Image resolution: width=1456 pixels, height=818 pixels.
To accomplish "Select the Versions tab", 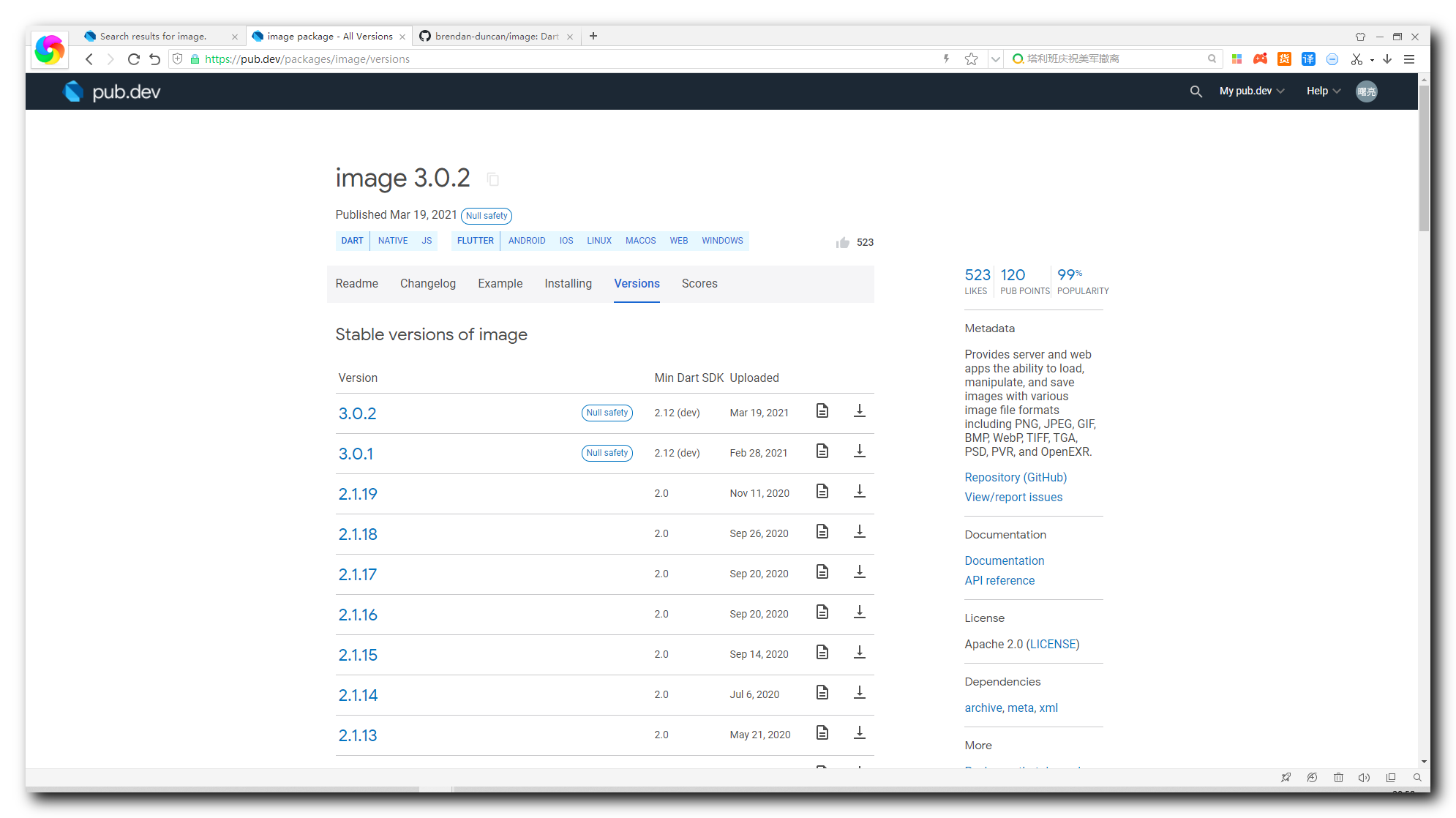I will (637, 284).
